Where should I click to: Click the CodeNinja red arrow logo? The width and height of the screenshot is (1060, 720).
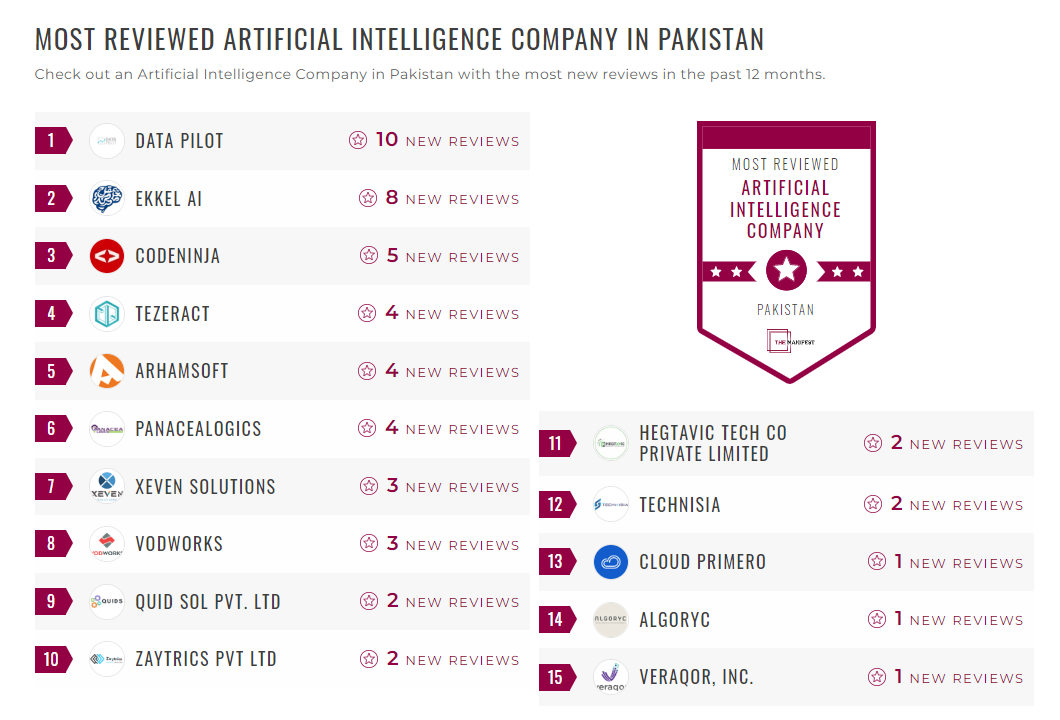click(107, 256)
